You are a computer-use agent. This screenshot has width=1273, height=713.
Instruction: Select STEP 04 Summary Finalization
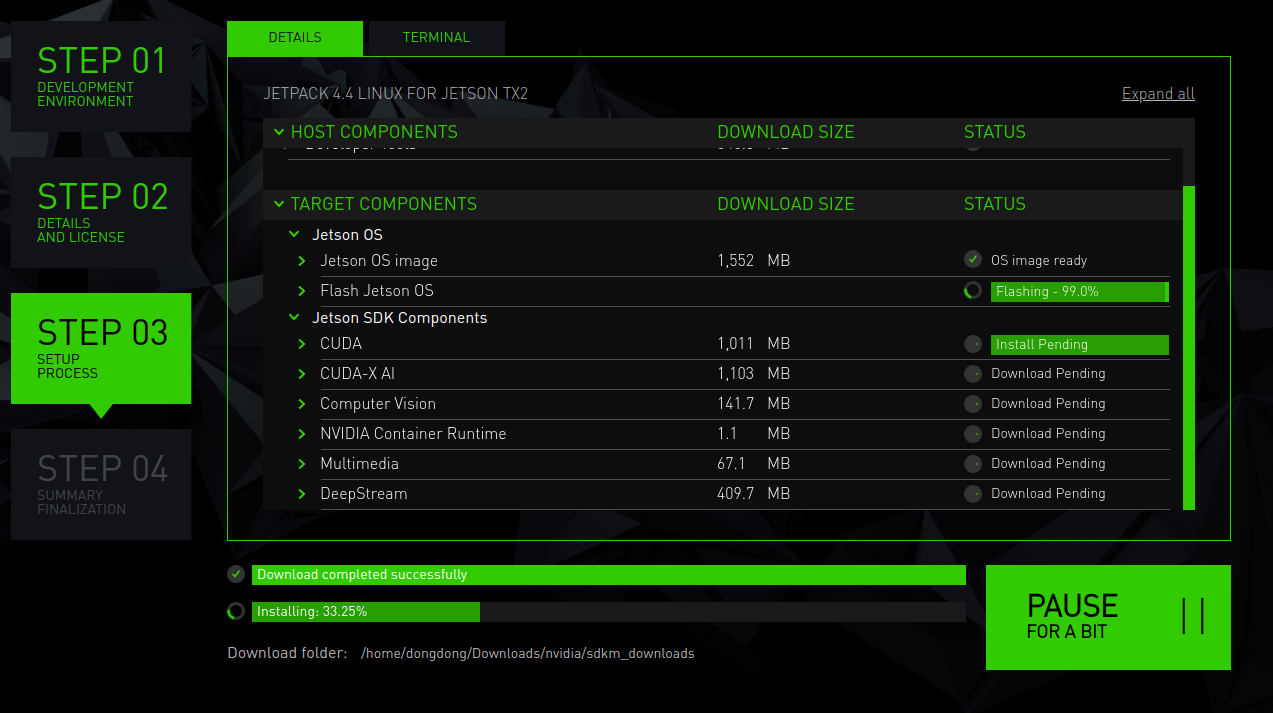(101, 484)
